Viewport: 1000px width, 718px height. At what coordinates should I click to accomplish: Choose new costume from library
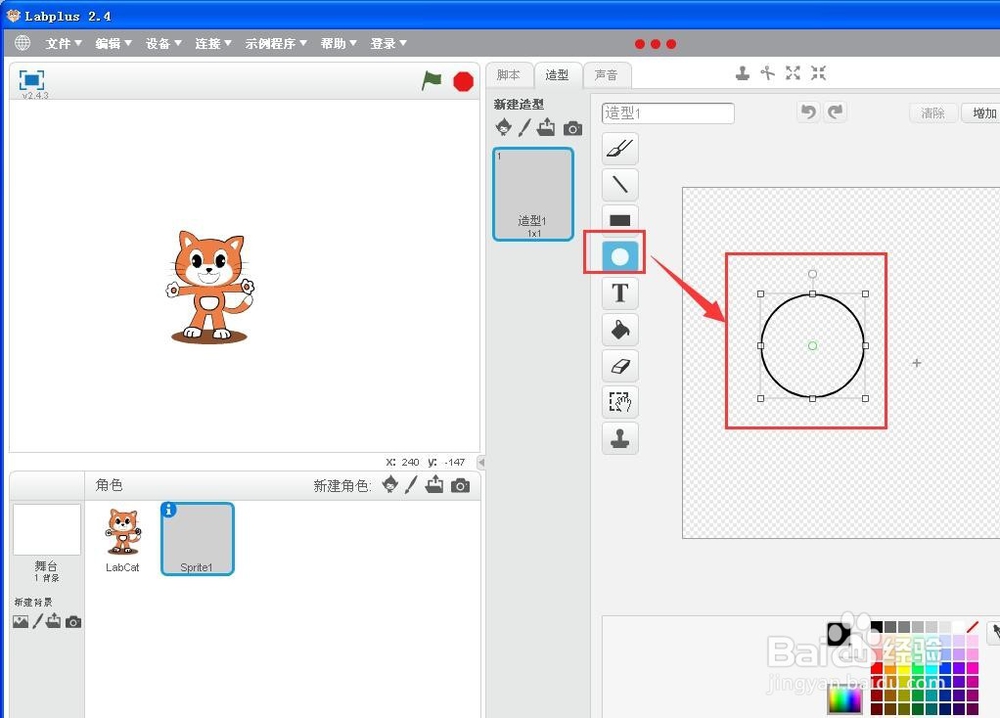[503, 127]
